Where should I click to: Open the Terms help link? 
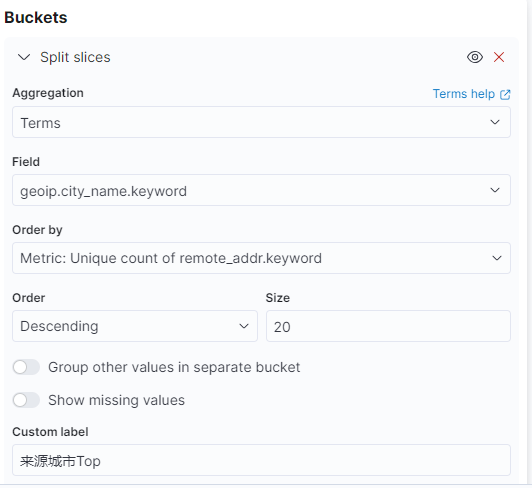coord(463,94)
